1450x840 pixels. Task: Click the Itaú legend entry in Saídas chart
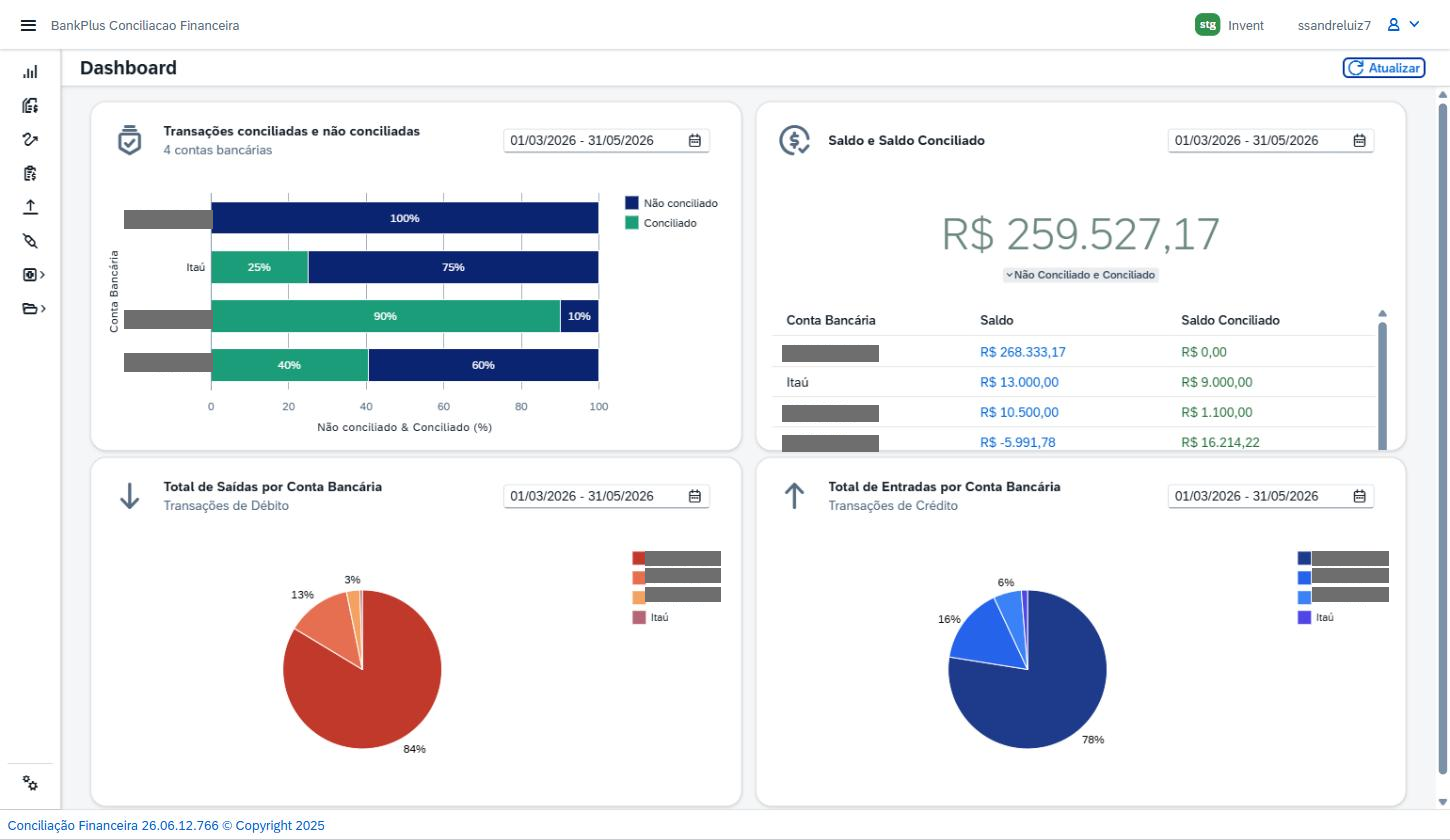coord(651,618)
